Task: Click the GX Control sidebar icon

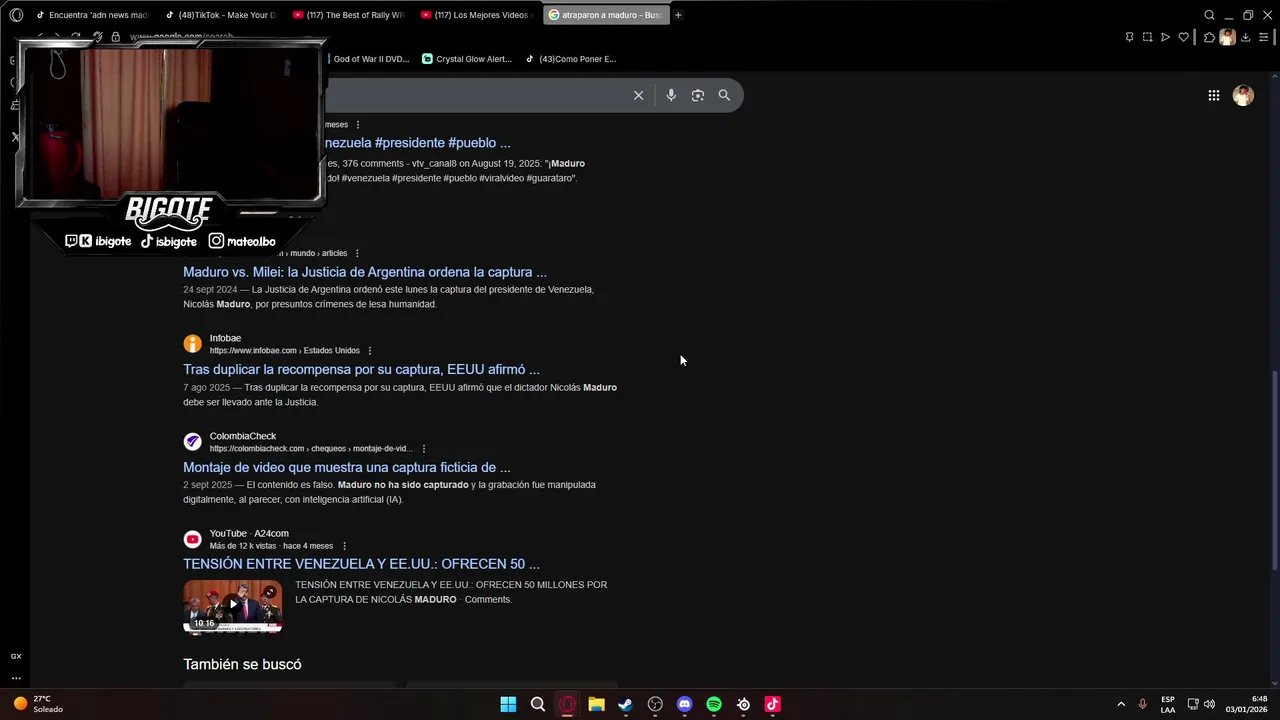Action: click(x=16, y=657)
